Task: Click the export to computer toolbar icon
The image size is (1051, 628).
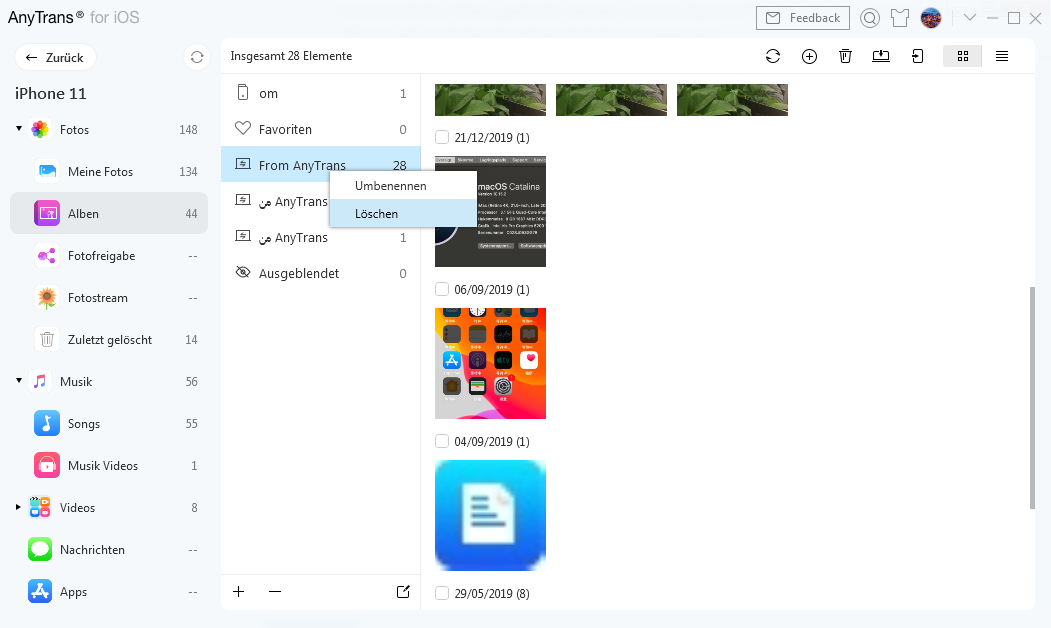Action: 881,56
